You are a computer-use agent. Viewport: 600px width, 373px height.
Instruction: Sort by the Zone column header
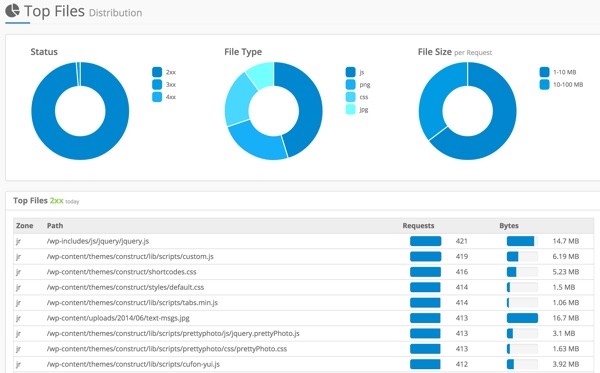coord(24,226)
